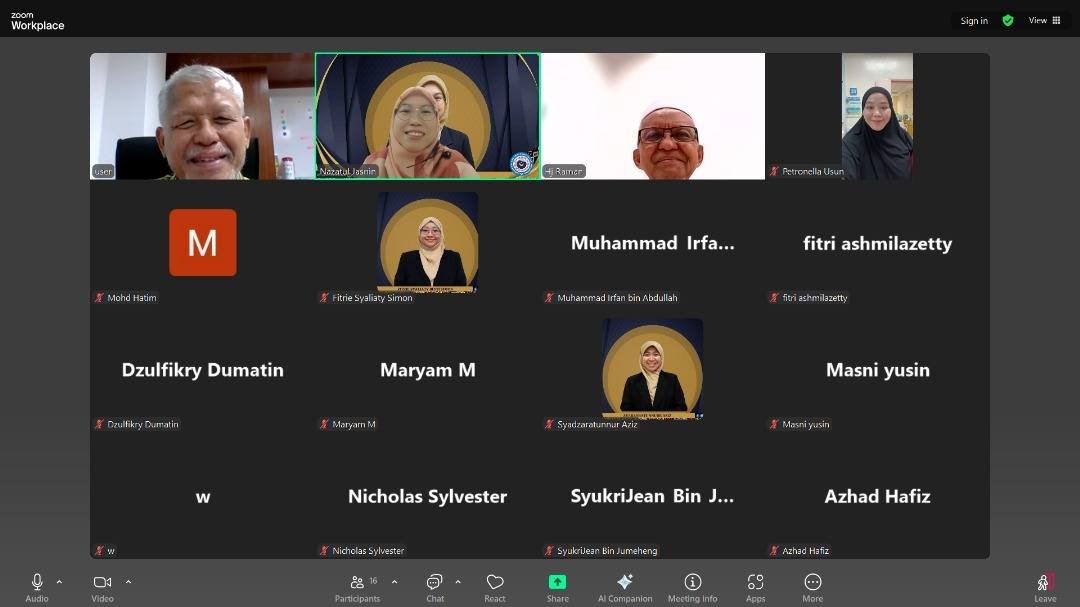Toggle microphone with the Audio button
Viewport: 1080px width, 607px height.
37,587
